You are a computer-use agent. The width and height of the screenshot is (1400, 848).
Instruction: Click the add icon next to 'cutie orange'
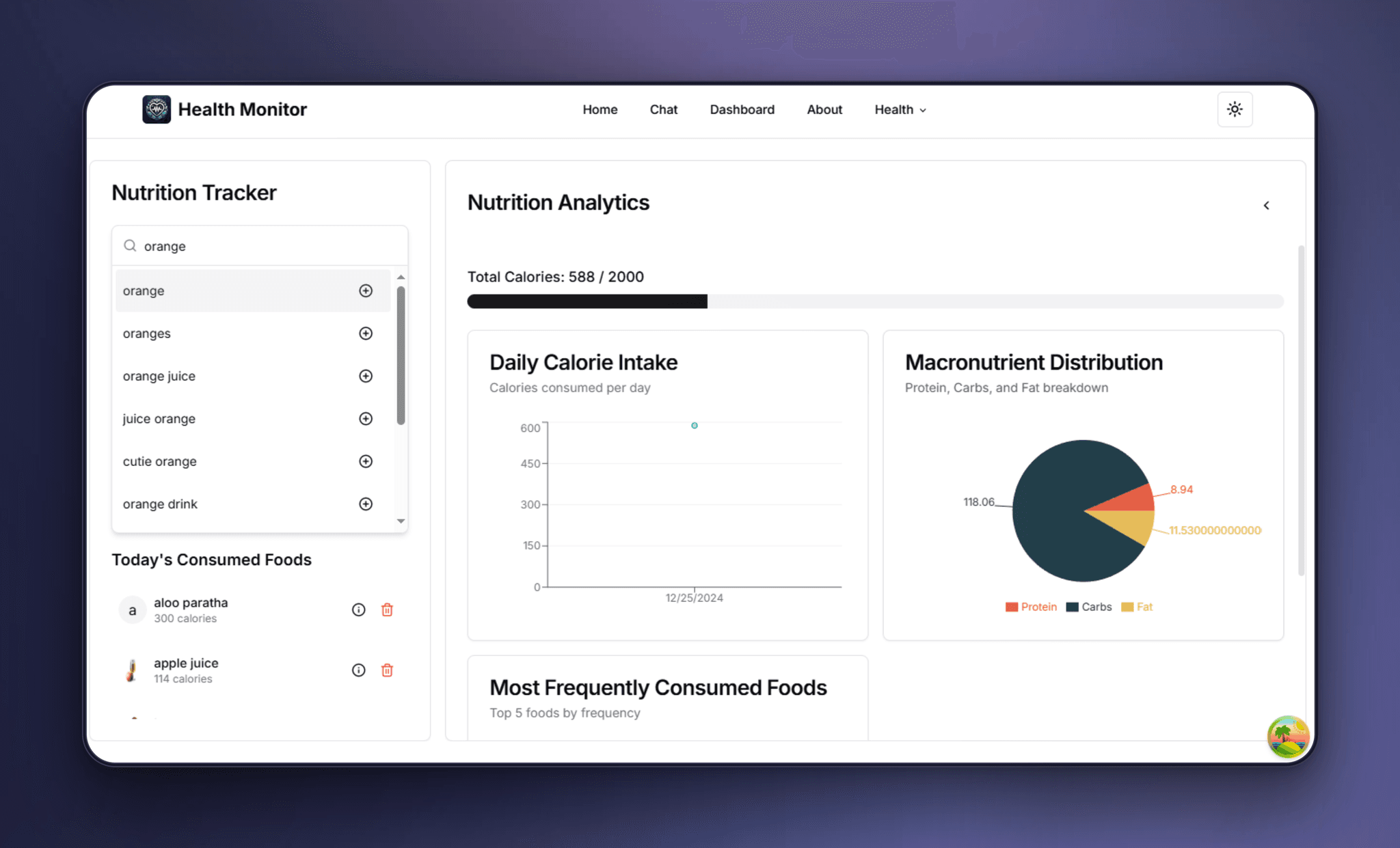(366, 461)
